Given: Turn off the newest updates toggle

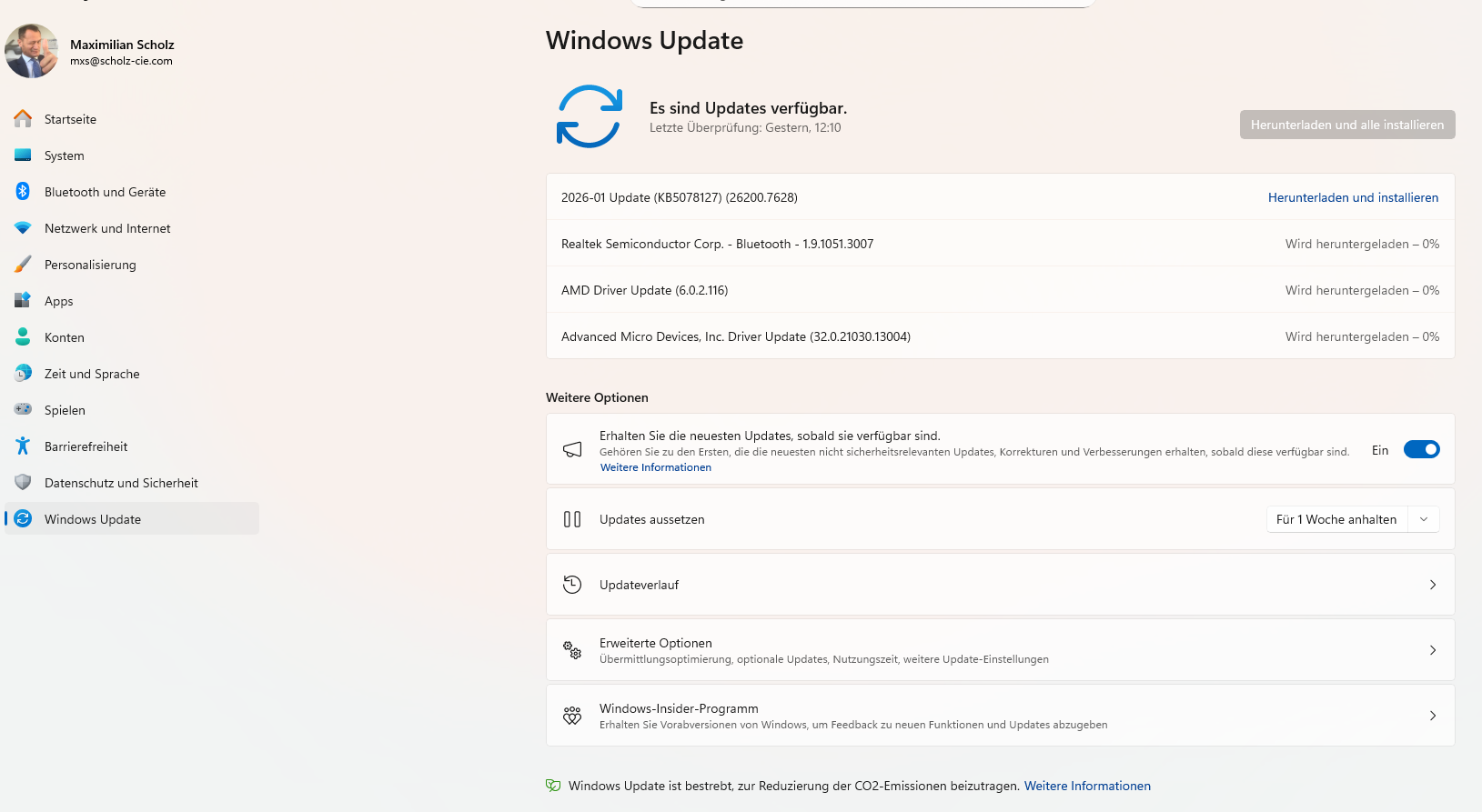Looking at the screenshot, I should tap(1421, 449).
